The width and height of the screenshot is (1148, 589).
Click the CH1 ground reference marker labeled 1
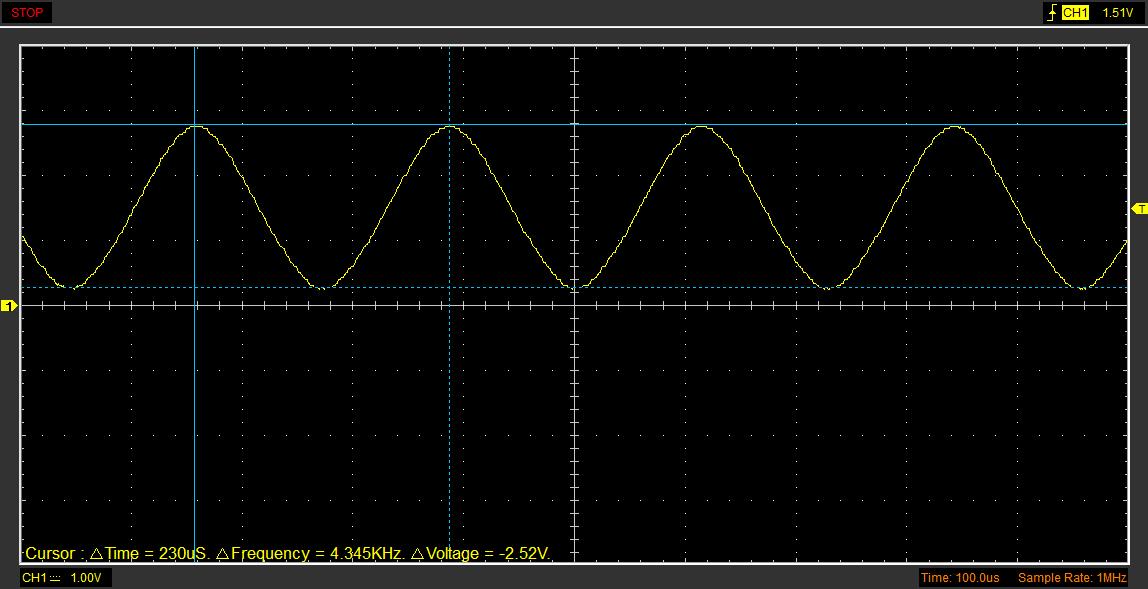tap(8, 305)
